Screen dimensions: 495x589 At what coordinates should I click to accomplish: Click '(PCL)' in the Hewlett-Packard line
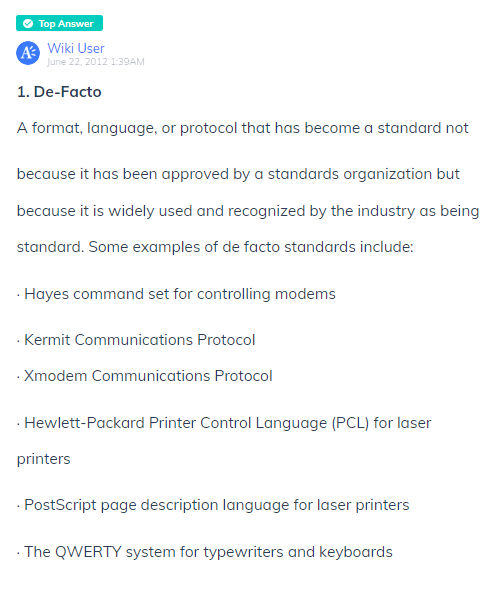click(x=350, y=423)
